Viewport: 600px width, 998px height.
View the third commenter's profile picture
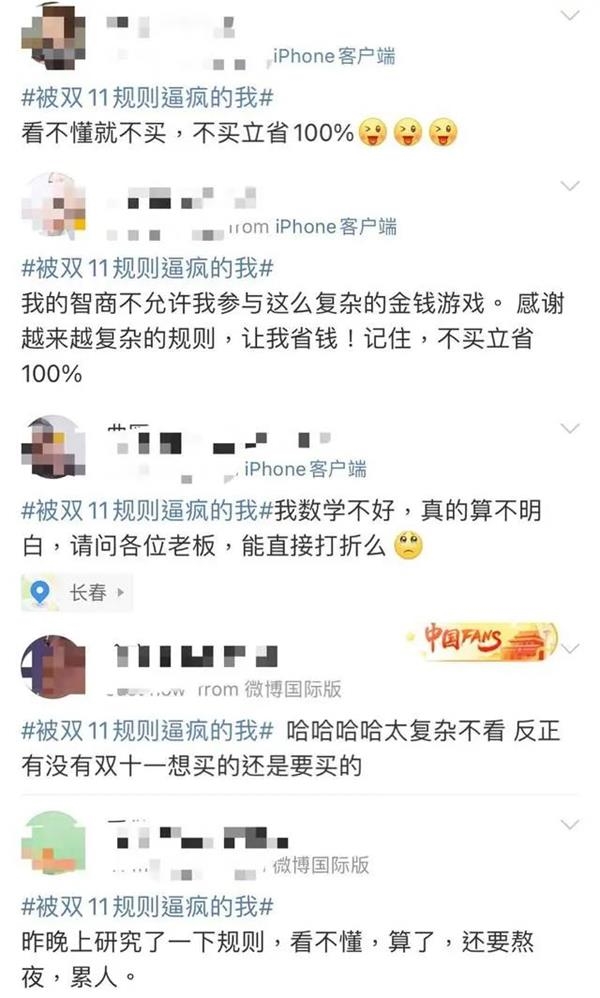pos(53,447)
